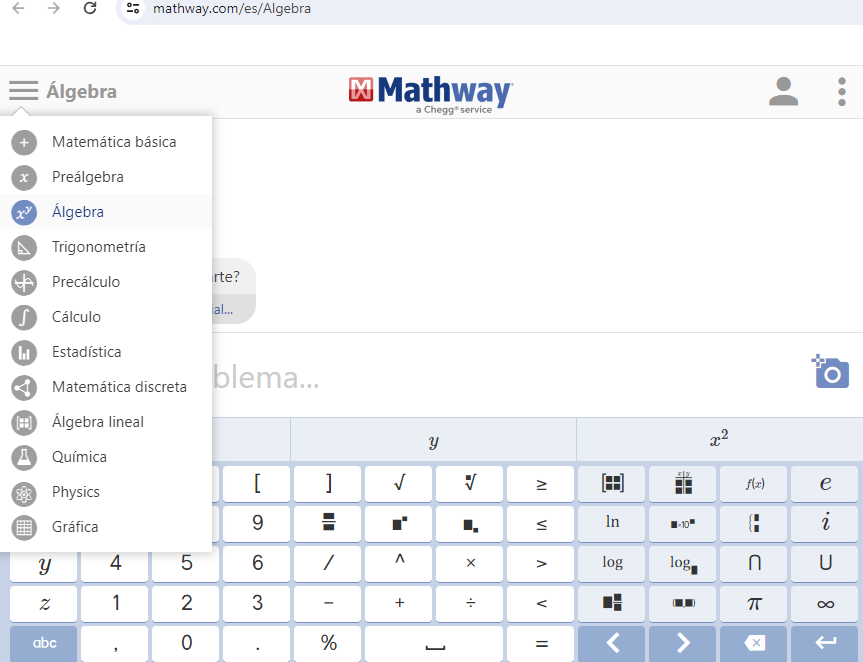Select Química from the subject list
This screenshot has height=662, width=863.
pyautogui.click(x=106, y=457)
